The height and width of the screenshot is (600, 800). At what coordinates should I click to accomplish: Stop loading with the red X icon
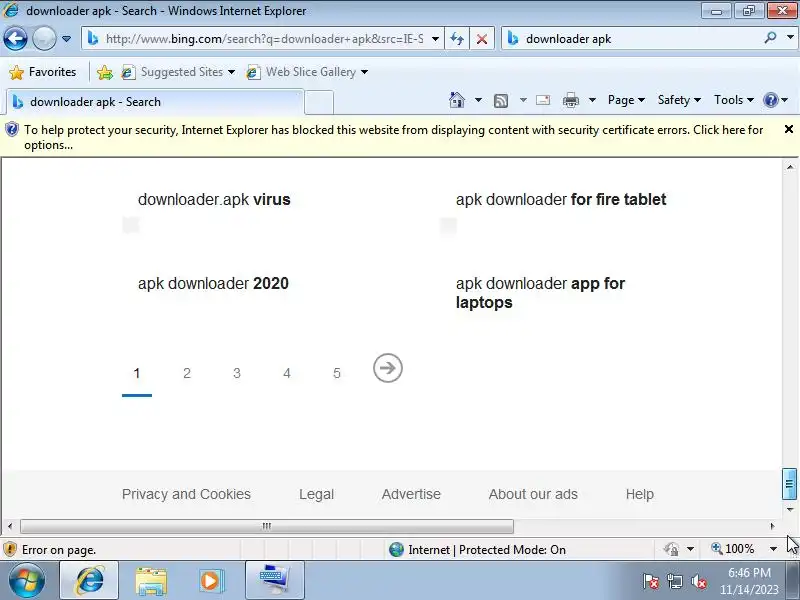[481, 39]
